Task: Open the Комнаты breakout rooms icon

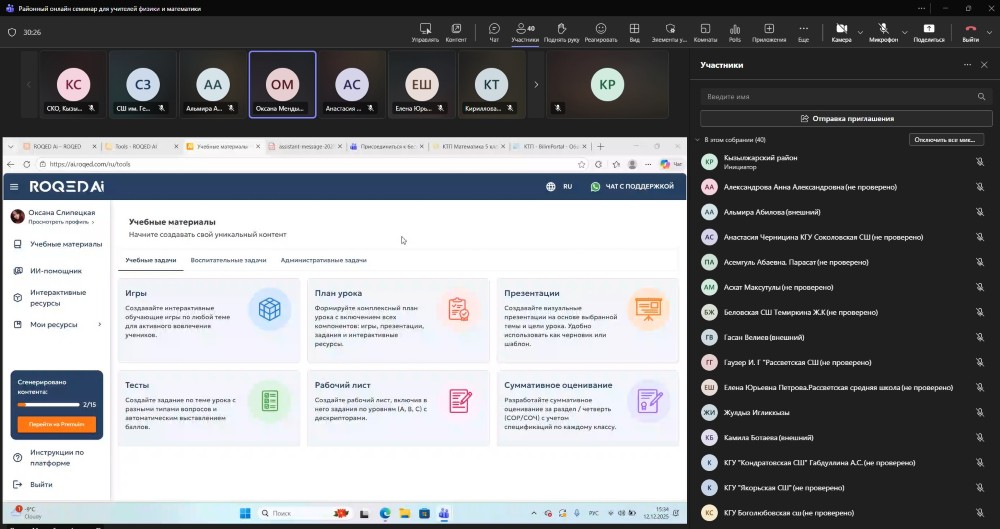Action: click(x=705, y=29)
